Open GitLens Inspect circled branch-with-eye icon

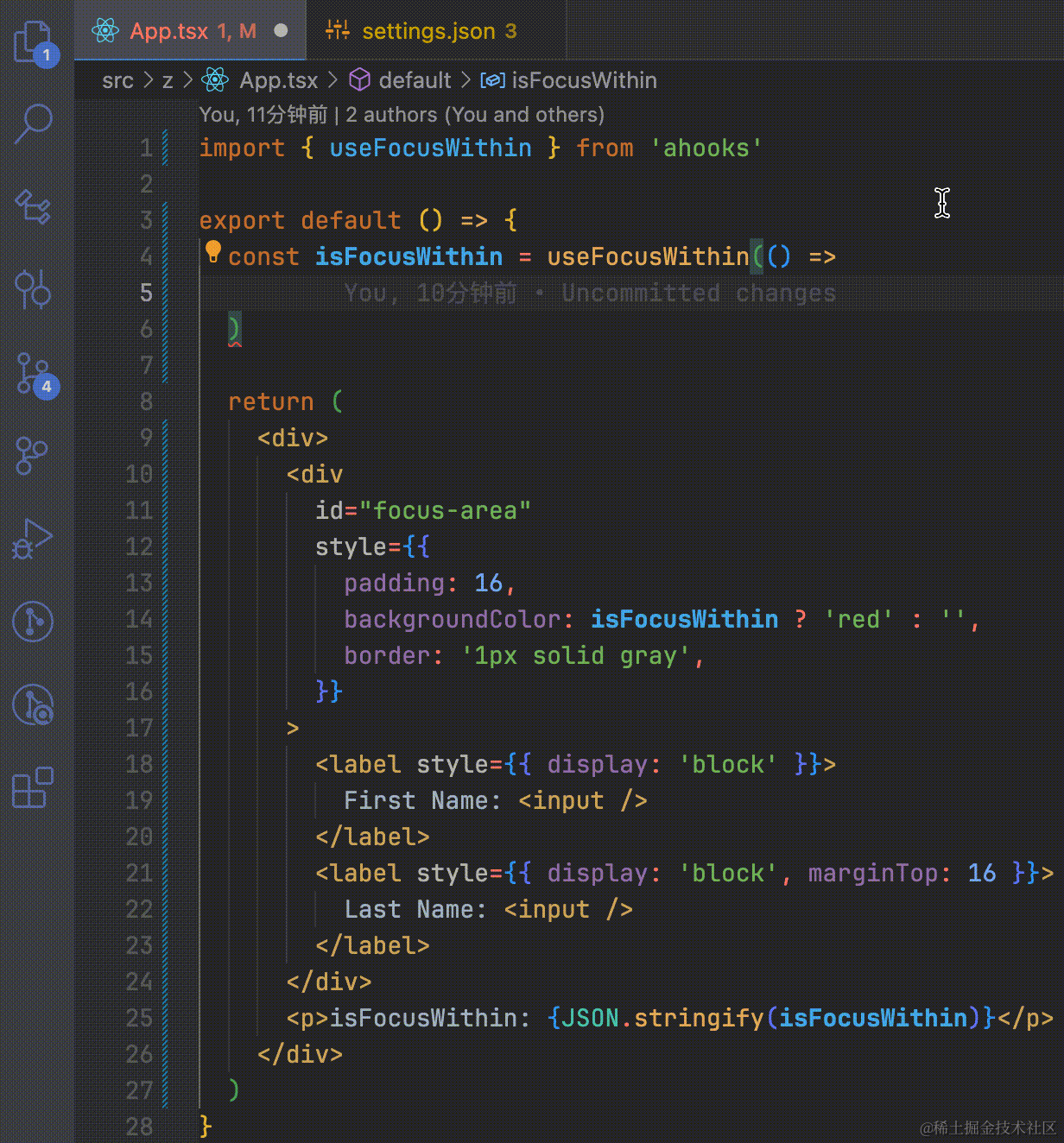(x=34, y=704)
